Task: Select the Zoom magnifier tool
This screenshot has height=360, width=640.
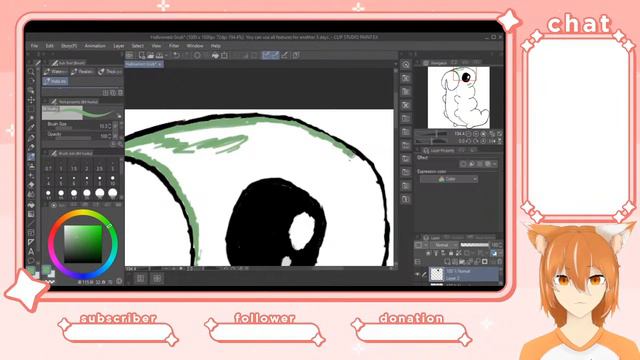Action: (31, 72)
